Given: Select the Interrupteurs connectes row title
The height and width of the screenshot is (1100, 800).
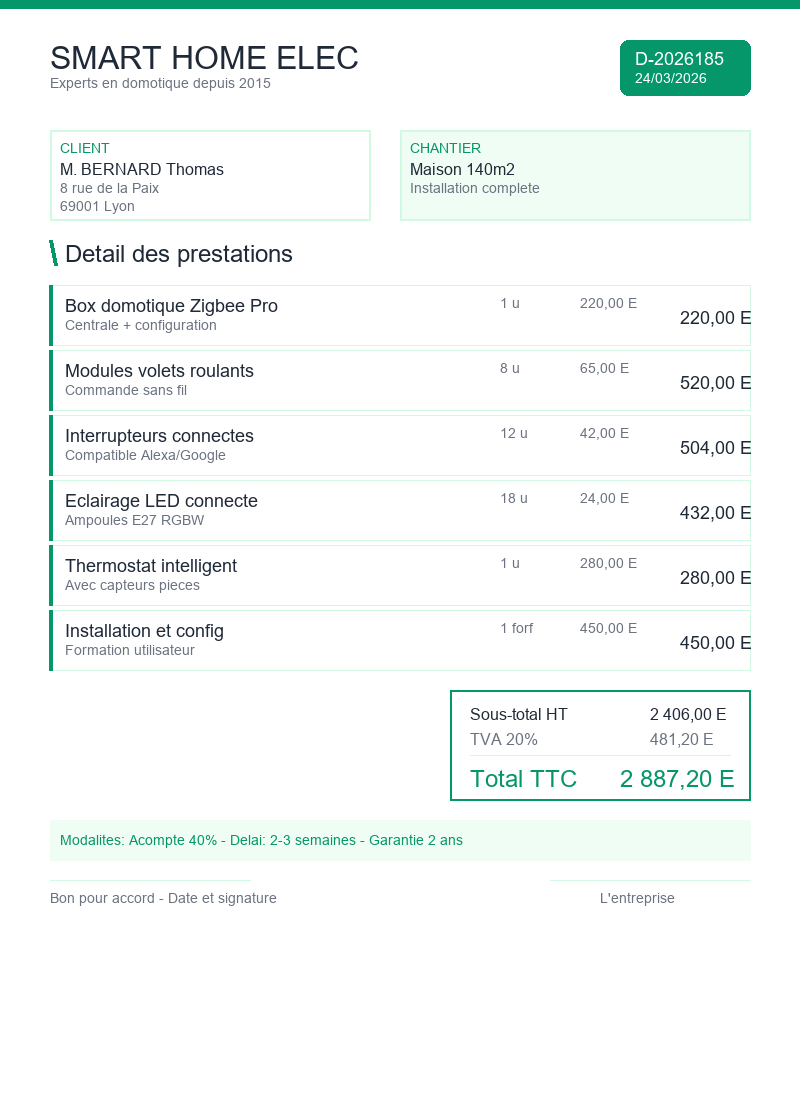Looking at the screenshot, I should click(x=159, y=436).
